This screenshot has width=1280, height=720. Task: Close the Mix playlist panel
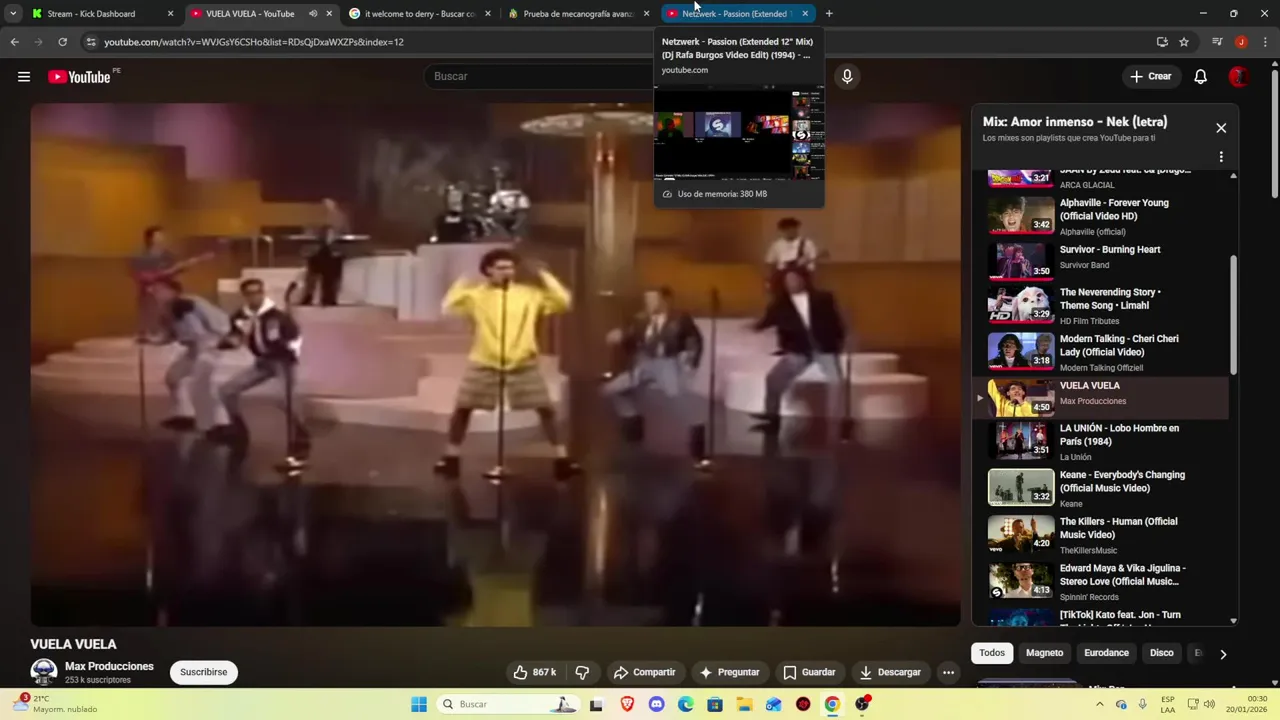1221,128
